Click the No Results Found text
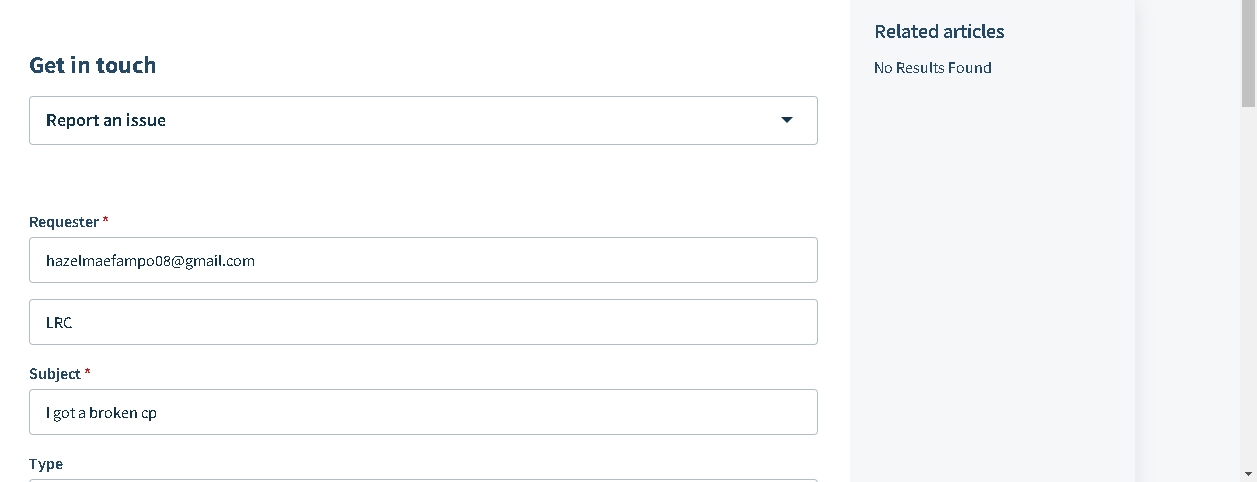The width and height of the screenshot is (1257, 482). [932, 68]
